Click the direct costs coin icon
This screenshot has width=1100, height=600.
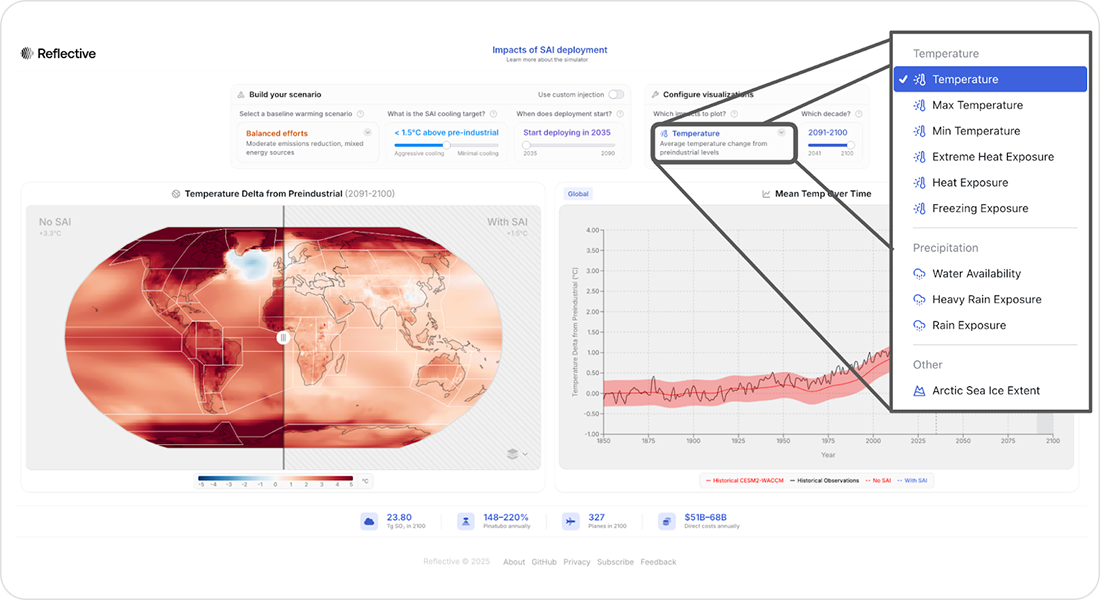coord(667,521)
